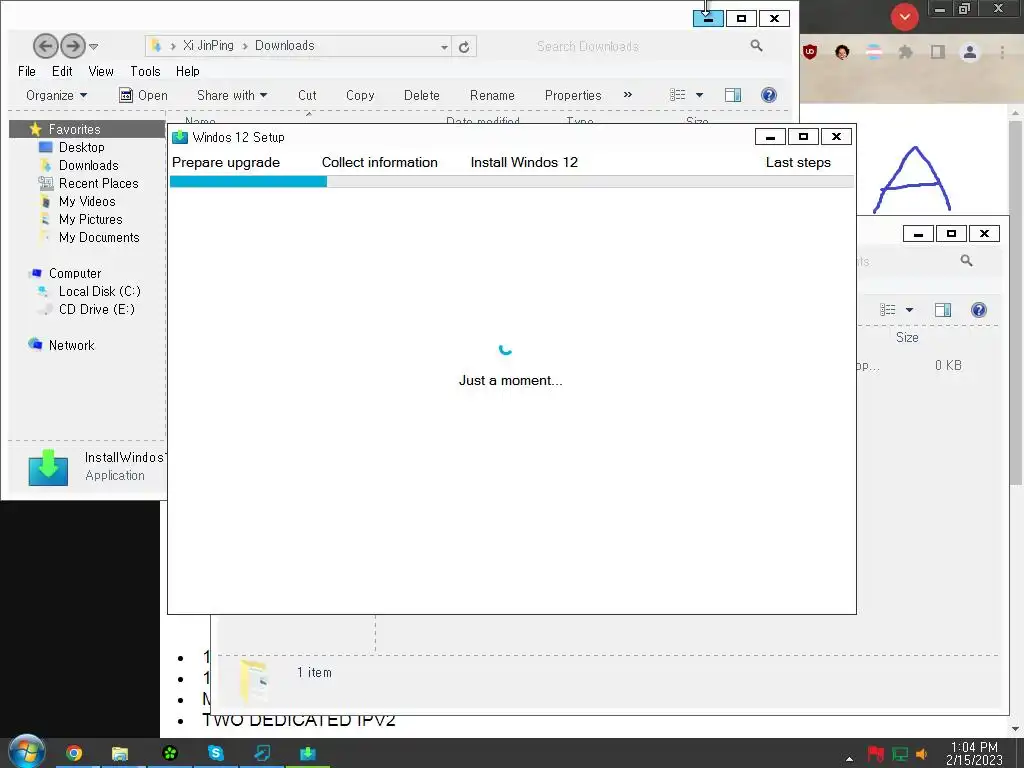The width and height of the screenshot is (1024, 768).
Task: Click the volume icon in system tray
Action: point(921,754)
